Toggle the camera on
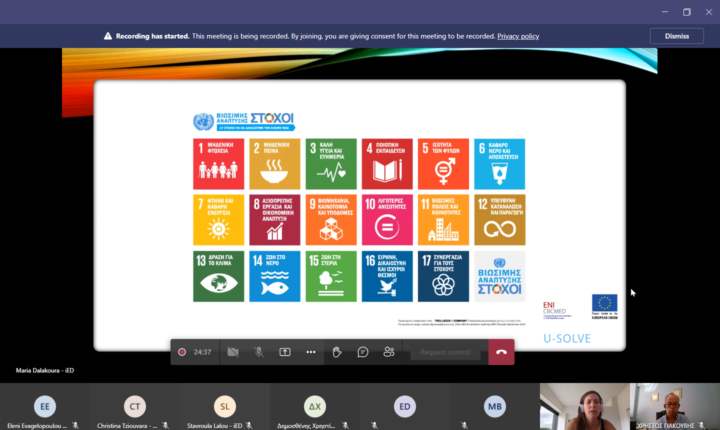 pyautogui.click(x=233, y=352)
